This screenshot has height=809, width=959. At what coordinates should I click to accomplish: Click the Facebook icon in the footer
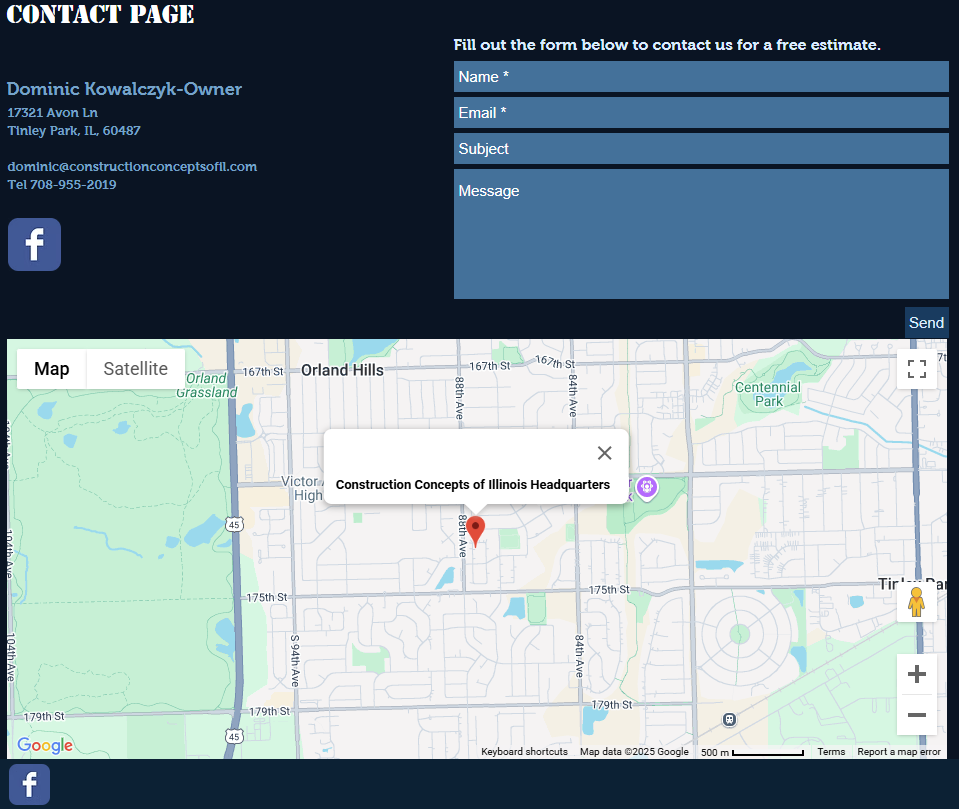(x=29, y=784)
